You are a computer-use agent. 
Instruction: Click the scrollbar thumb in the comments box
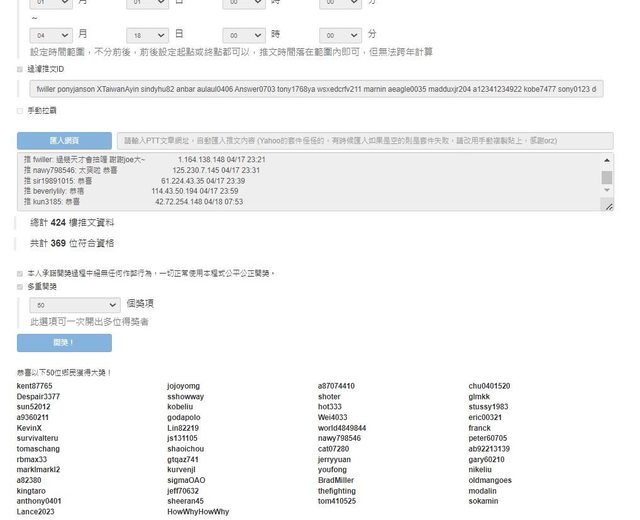[x=606, y=177]
